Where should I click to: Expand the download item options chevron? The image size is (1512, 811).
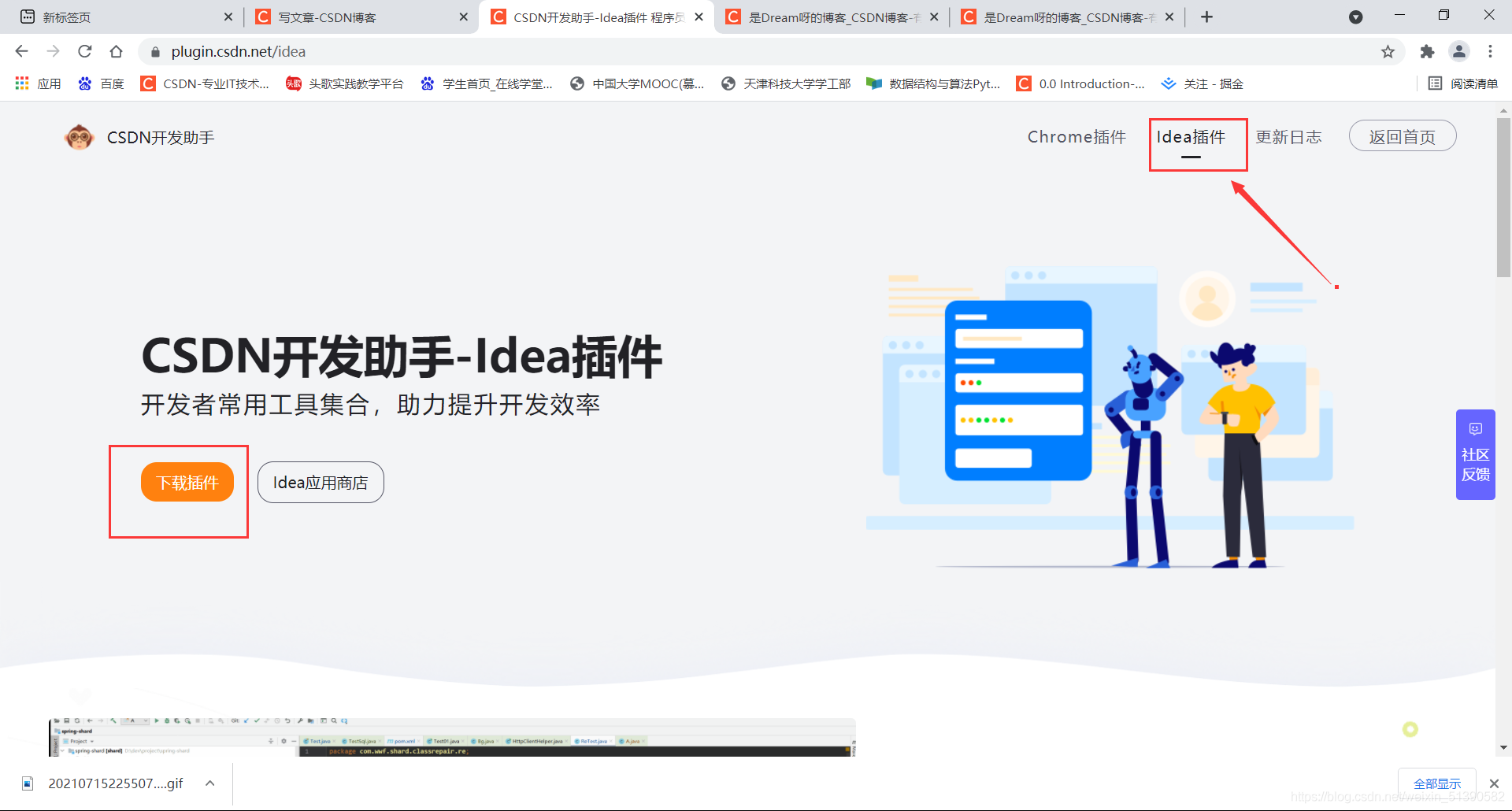tap(210, 783)
